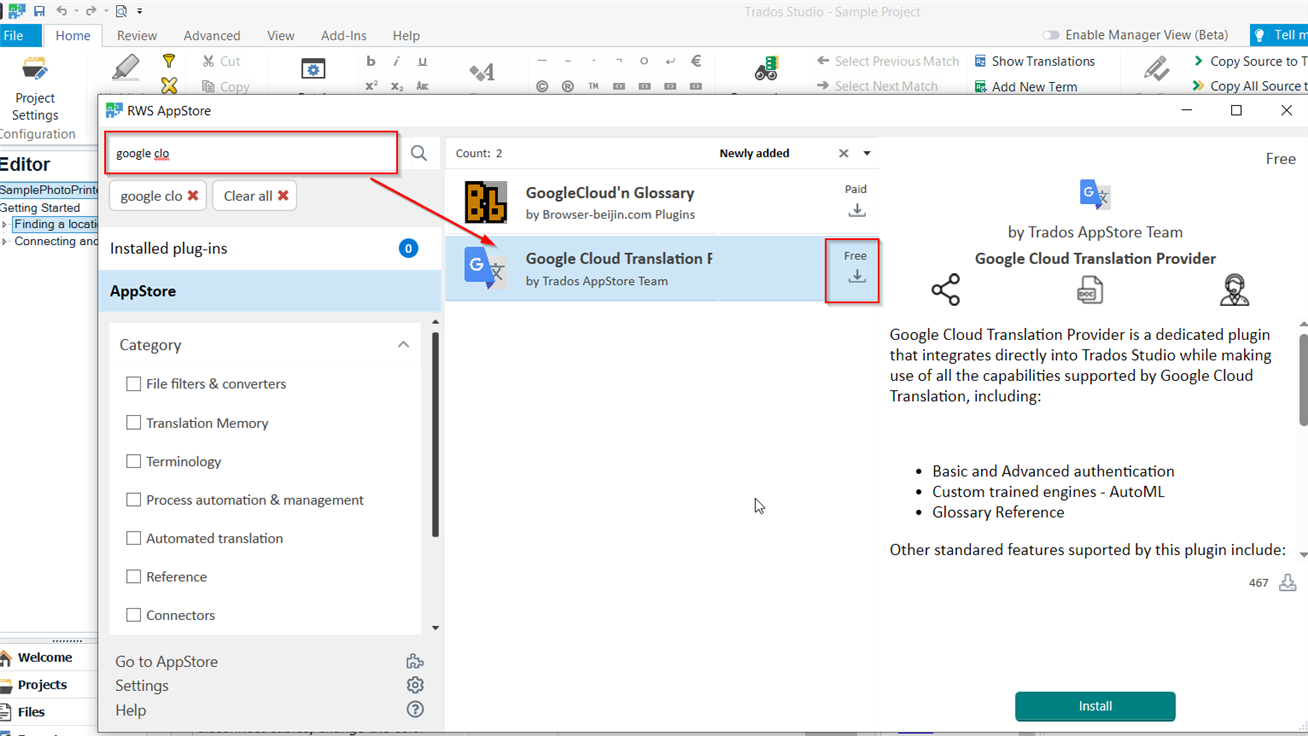Click Clear all filter button
Screen dimensions: 1308x736
(256, 196)
